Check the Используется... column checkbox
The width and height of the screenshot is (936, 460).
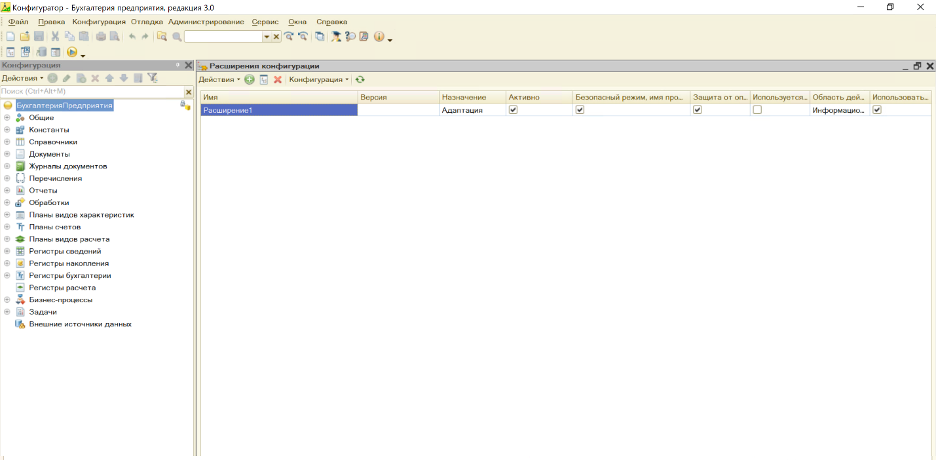[x=758, y=110]
